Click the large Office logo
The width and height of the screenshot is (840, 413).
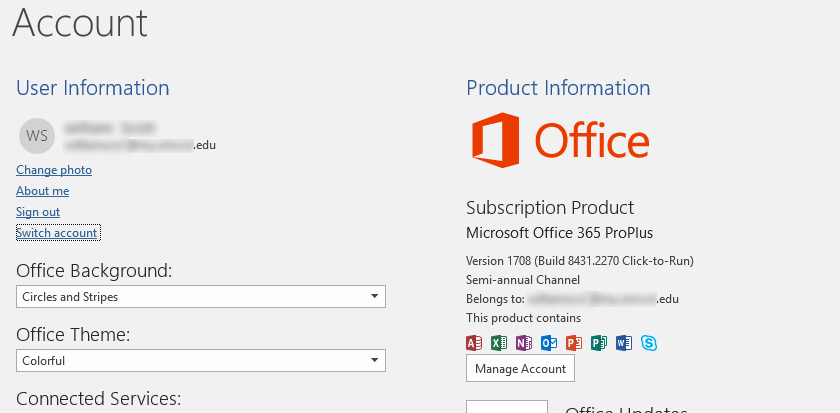coord(561,140)
